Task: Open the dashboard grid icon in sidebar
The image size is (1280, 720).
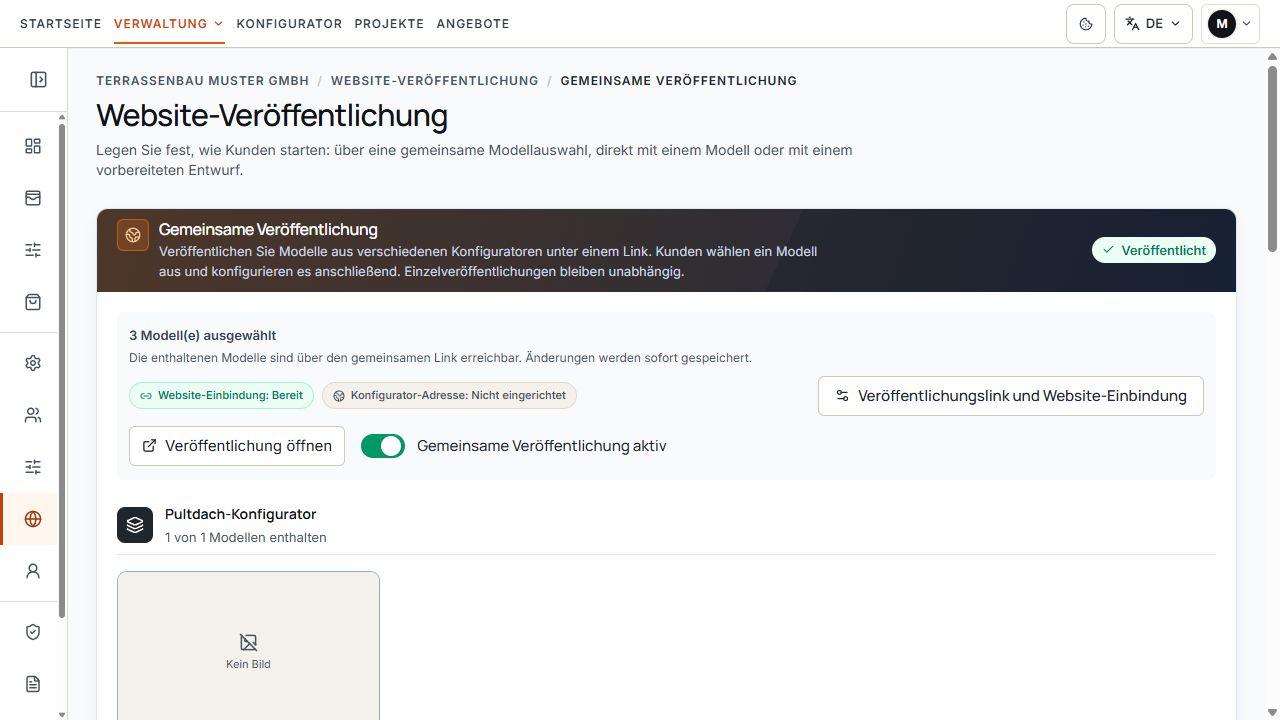Action: click(x=33, y=146)
